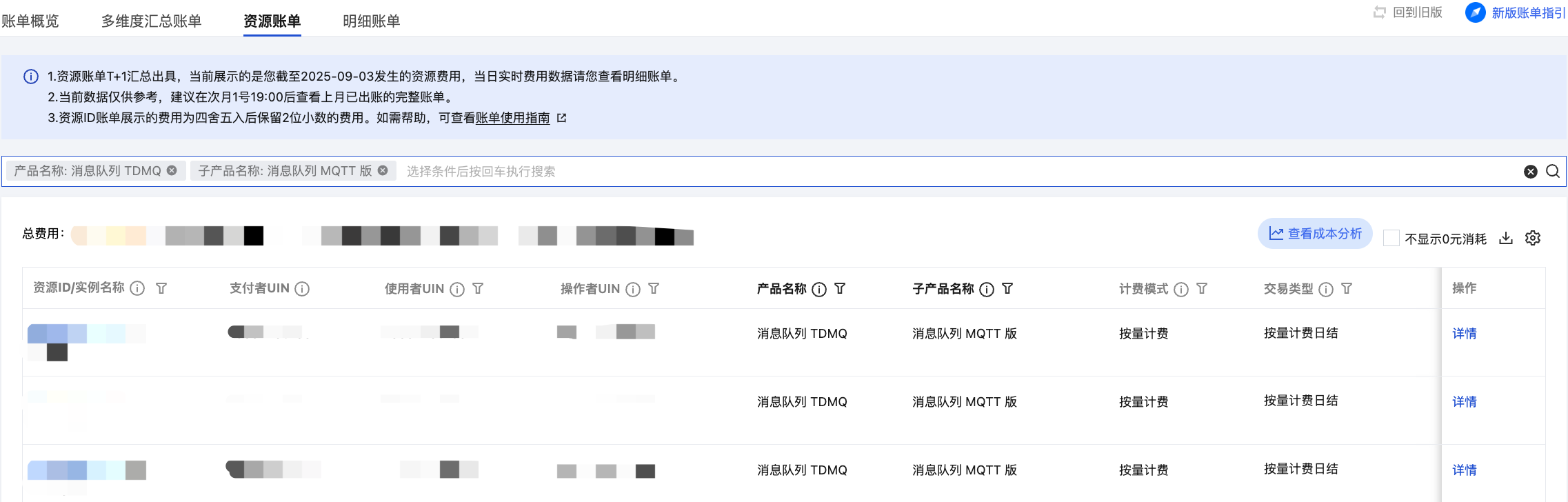
Task: Click the search magnifier icon
Action: tap(1552, 171)
